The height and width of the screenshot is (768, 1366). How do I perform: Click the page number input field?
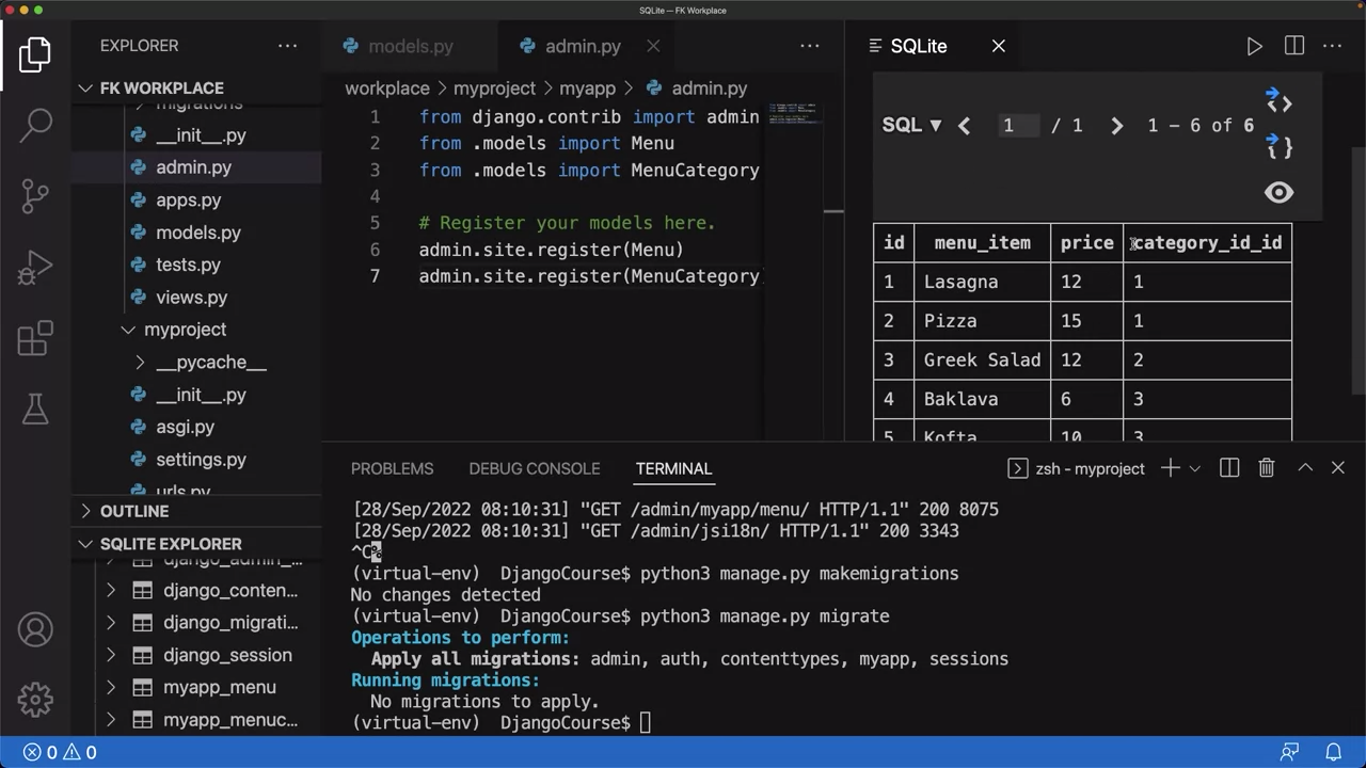[x=1018, y=126]
